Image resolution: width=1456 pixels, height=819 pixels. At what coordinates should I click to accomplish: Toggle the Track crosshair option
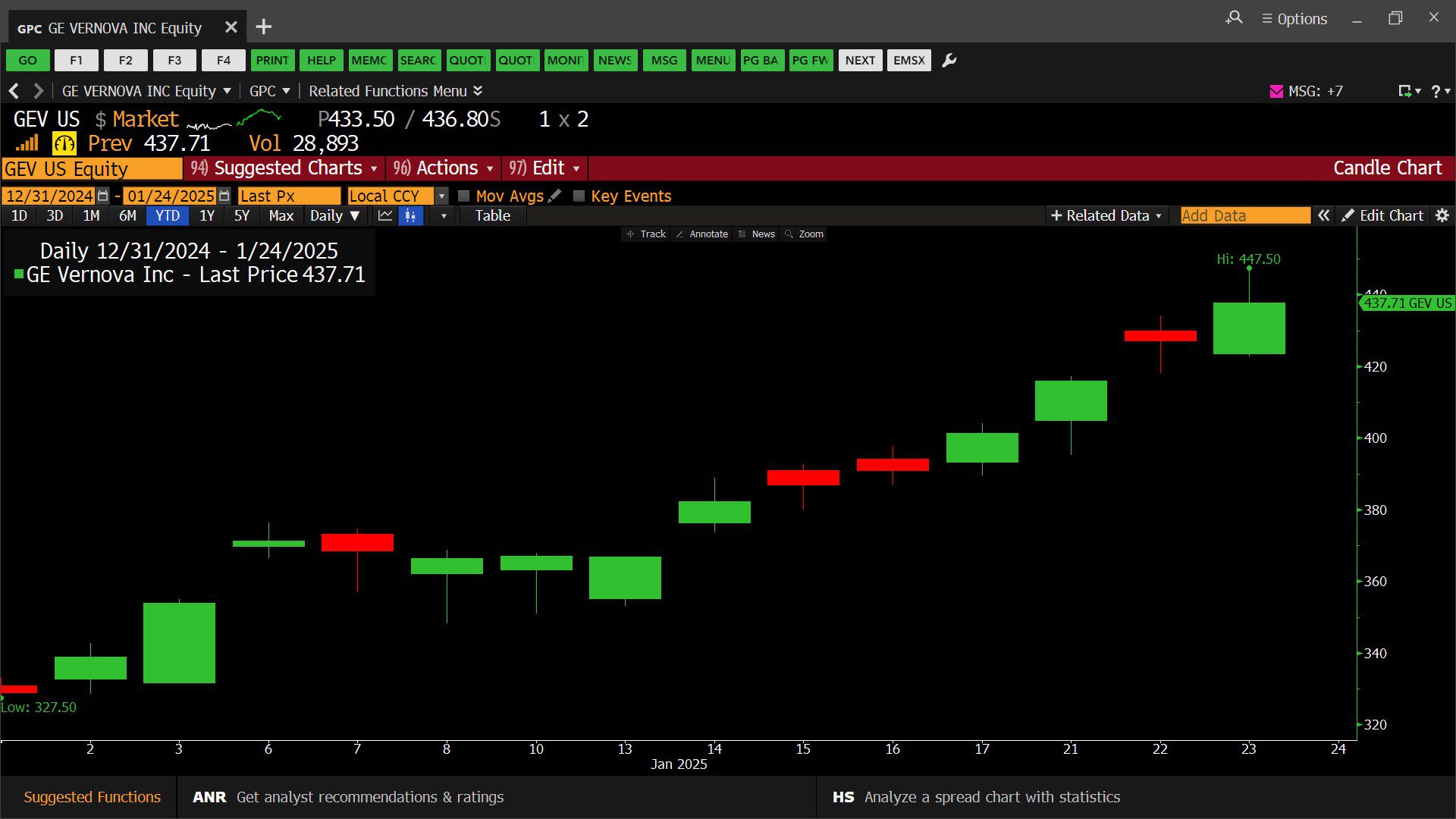(x=646, y=234)
